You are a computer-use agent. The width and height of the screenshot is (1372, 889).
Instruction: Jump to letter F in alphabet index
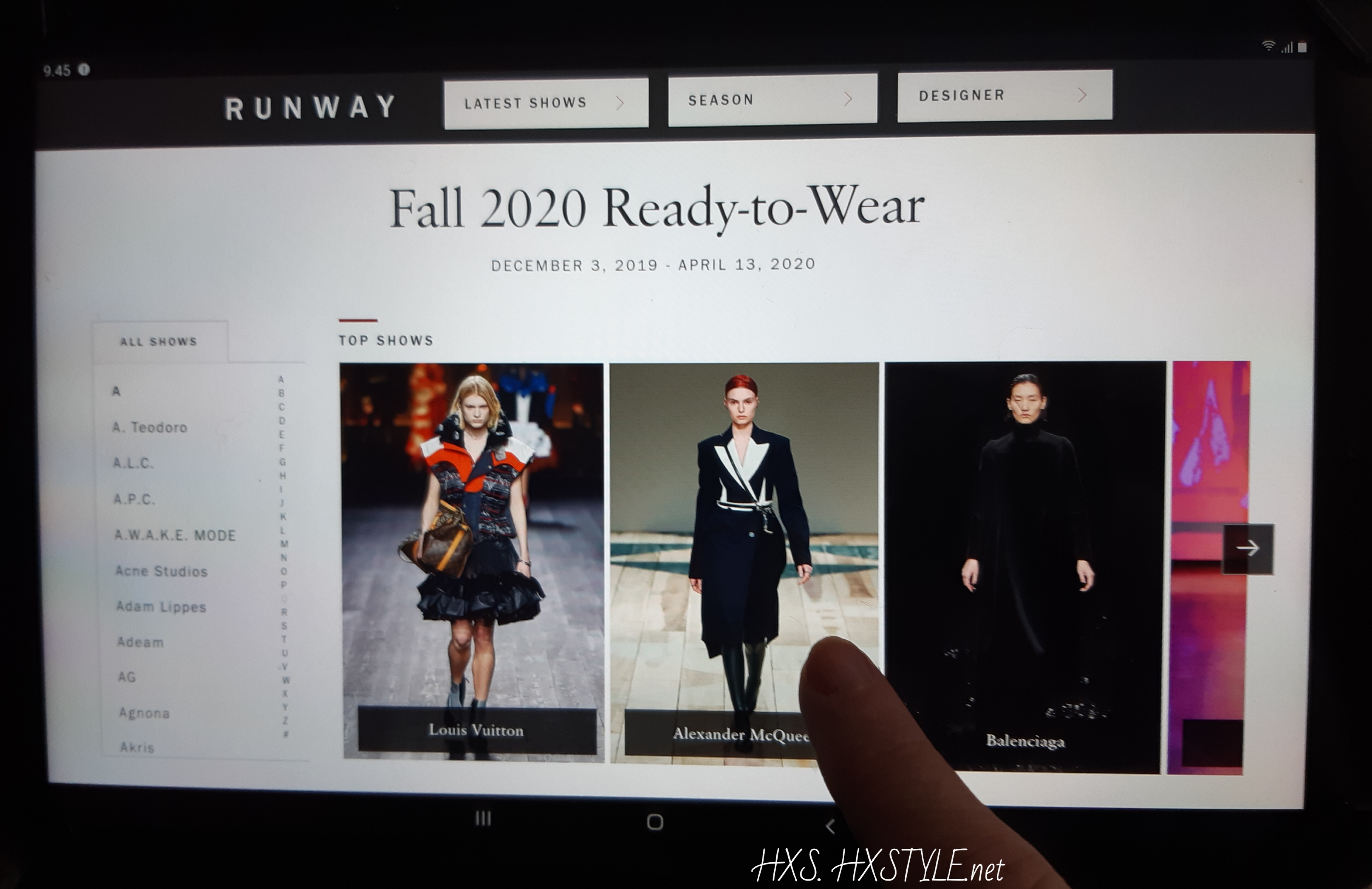[x=282, y=448]
